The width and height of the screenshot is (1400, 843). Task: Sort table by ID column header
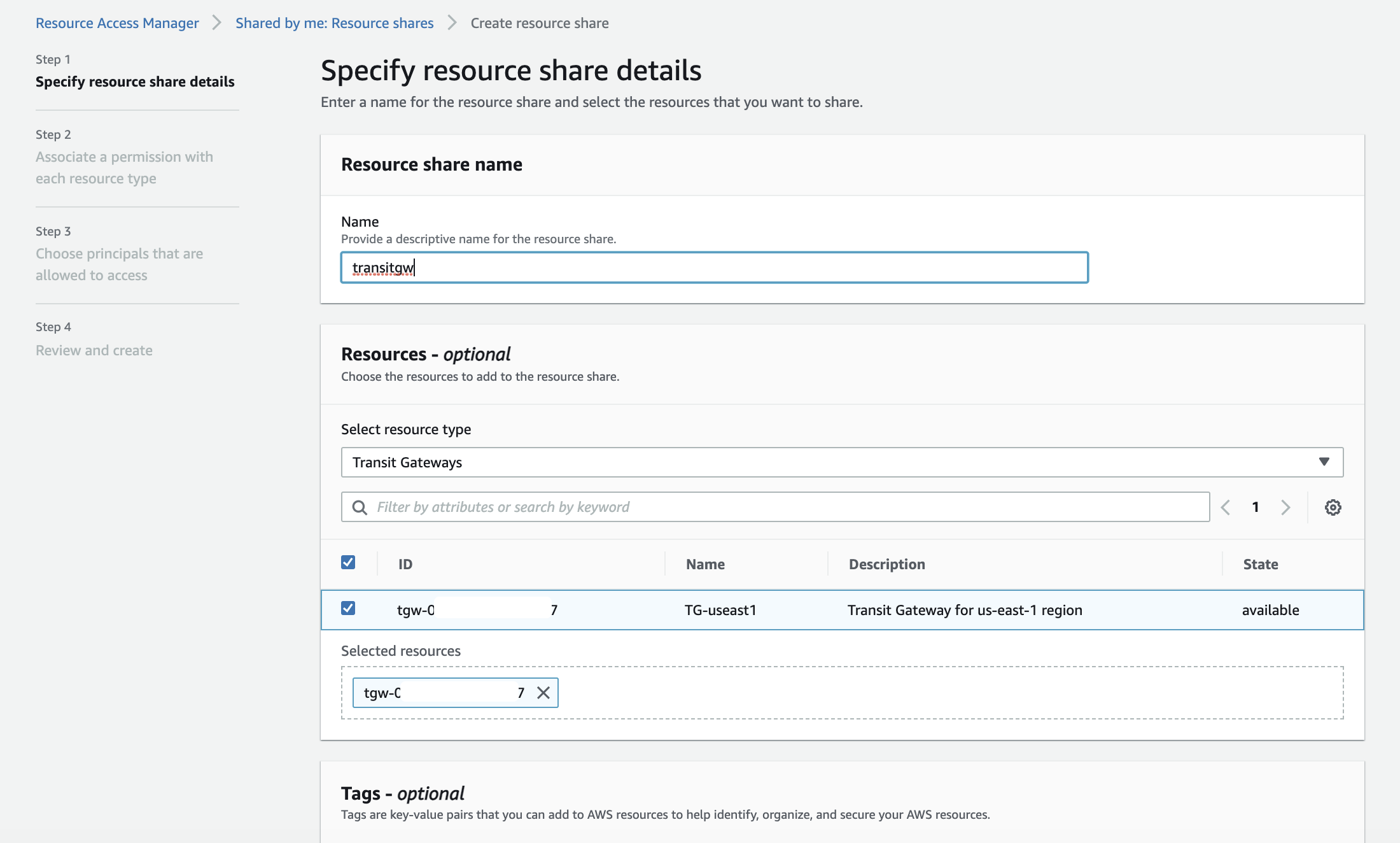coord(405,564)
